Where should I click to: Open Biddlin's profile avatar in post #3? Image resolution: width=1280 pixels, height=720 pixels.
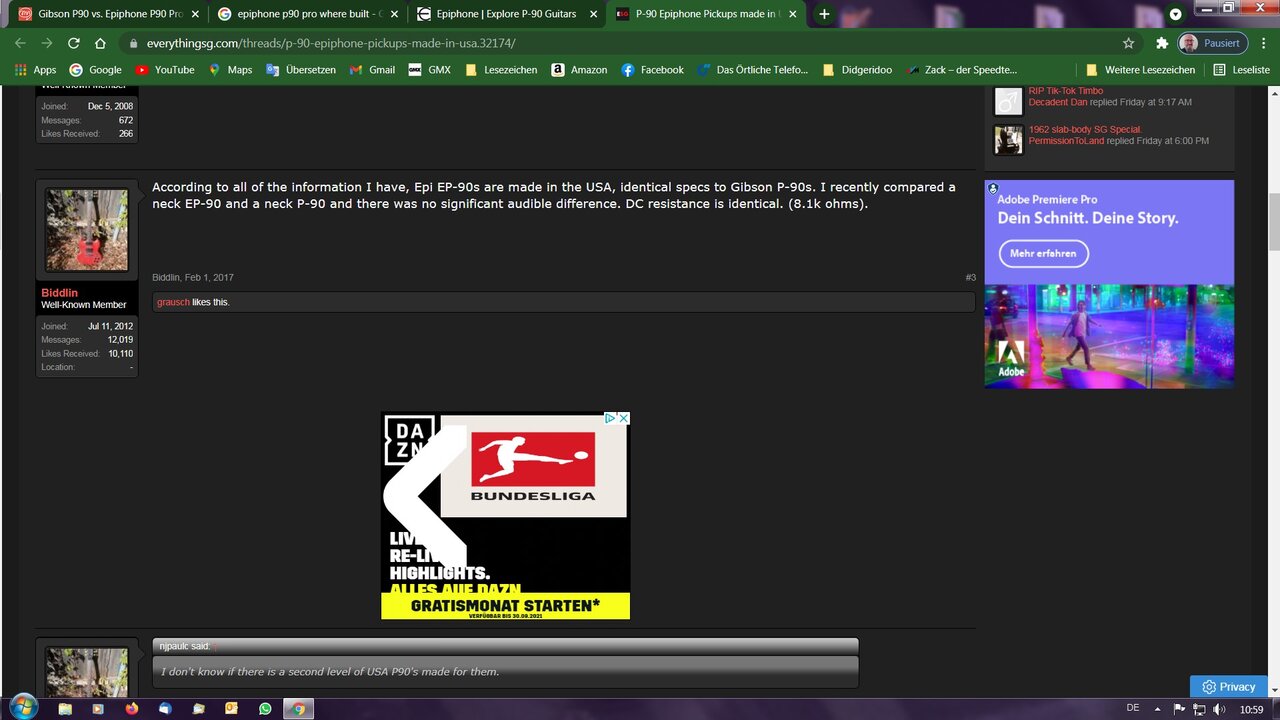coord(87,230)
